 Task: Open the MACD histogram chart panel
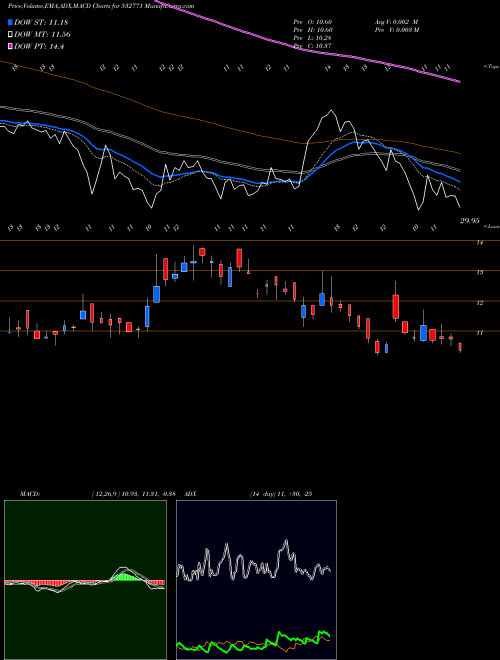(85, 580)
